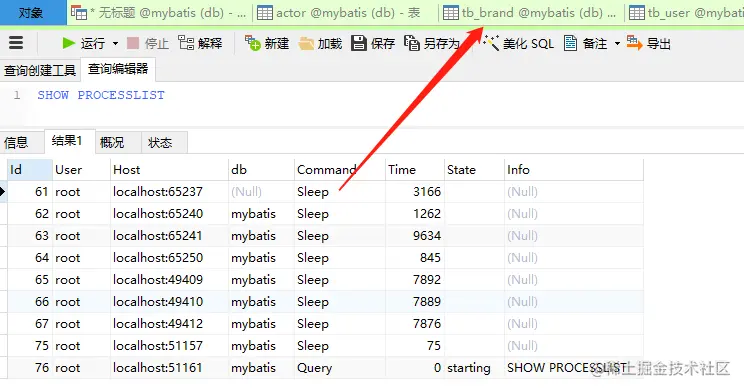Switch to the 对象 tab

(33, 13)
